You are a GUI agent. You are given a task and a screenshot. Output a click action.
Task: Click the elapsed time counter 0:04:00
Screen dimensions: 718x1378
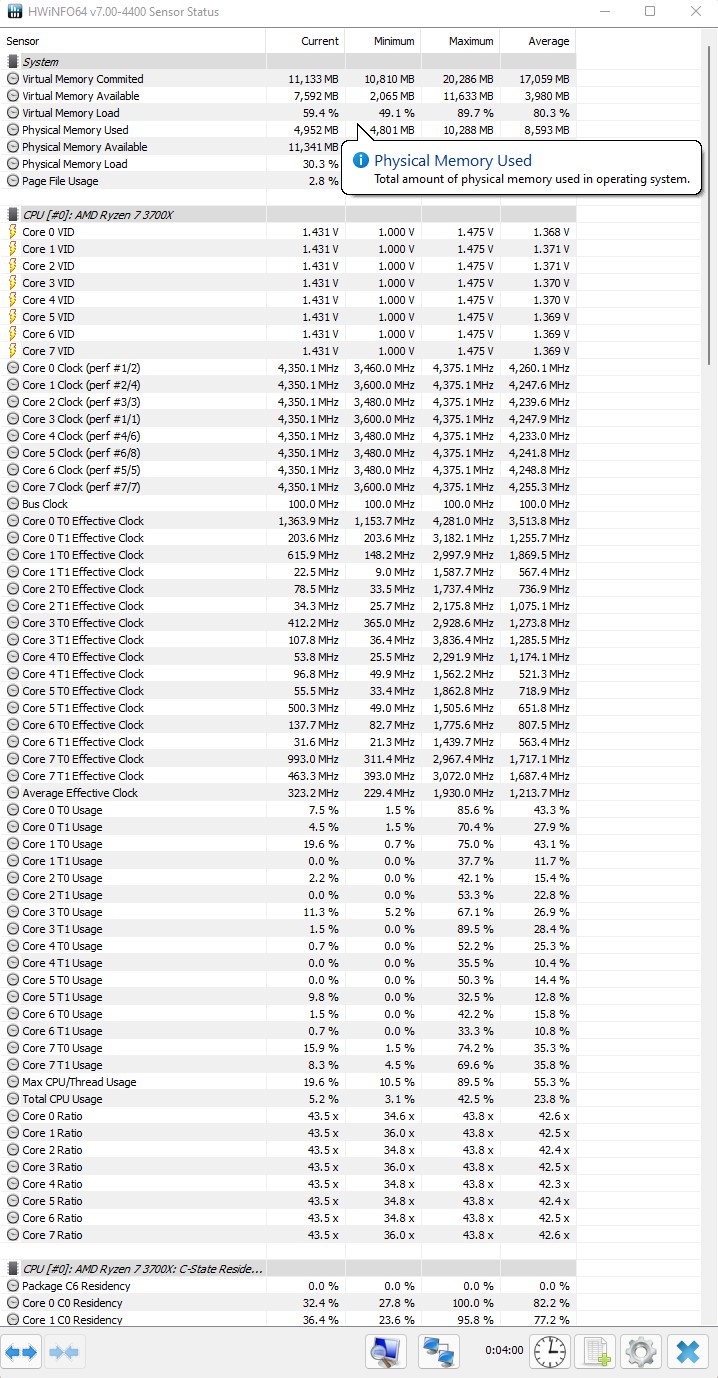click(x=505, y=1351)
